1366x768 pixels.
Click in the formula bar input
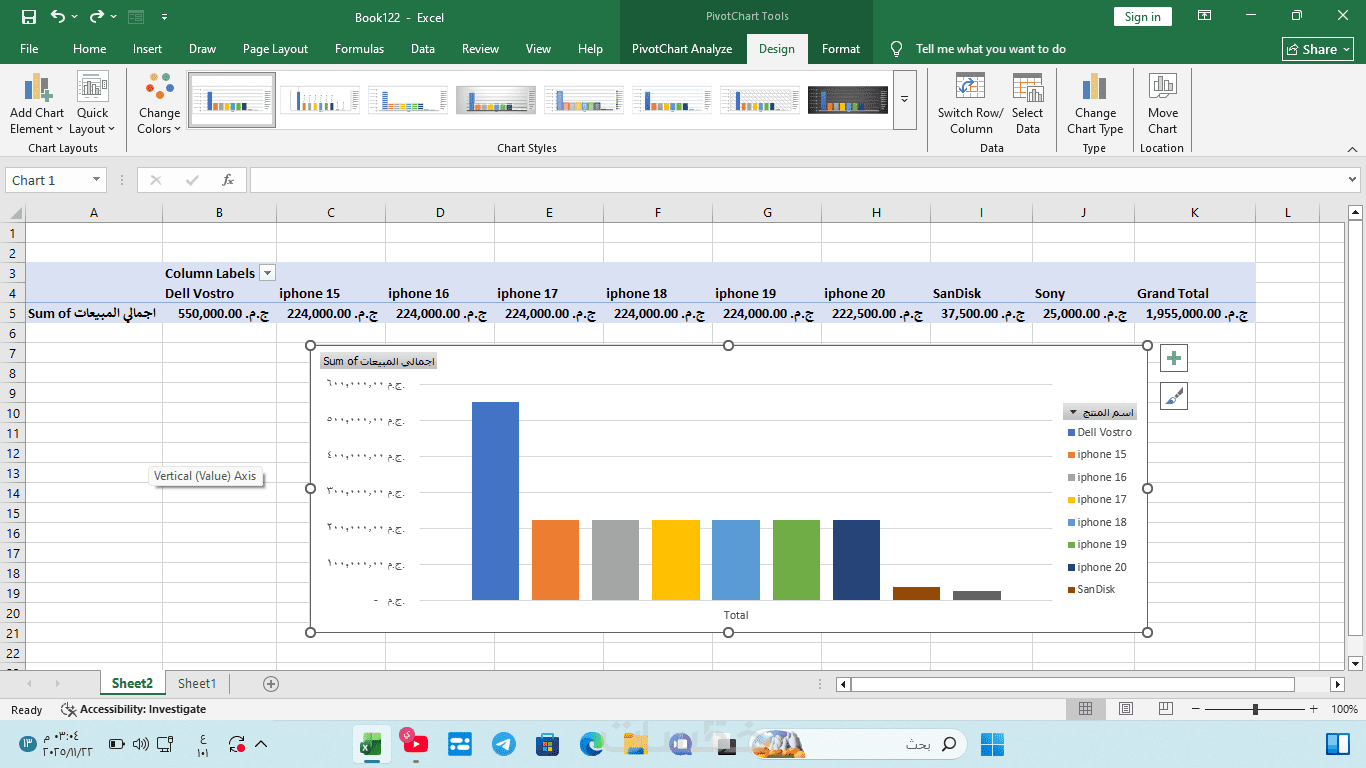coord(796,180)
